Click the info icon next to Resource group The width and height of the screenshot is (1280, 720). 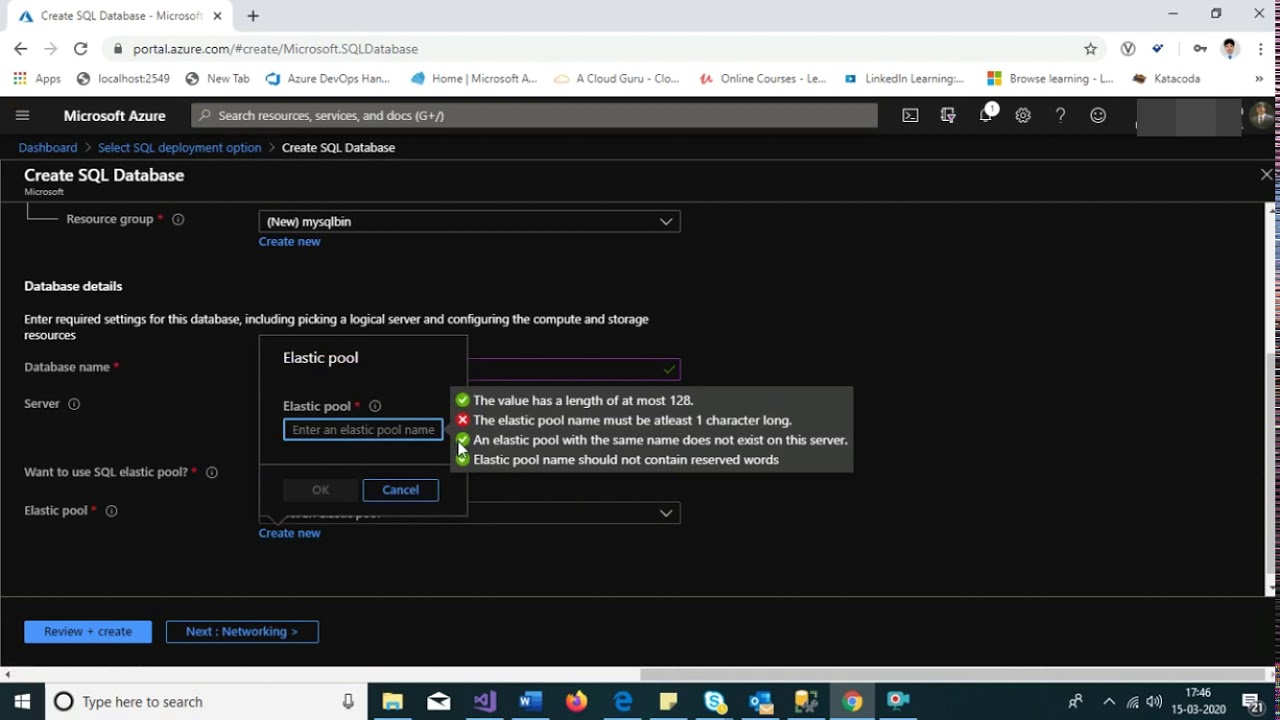pyautogui.click(x=178, y=219)
